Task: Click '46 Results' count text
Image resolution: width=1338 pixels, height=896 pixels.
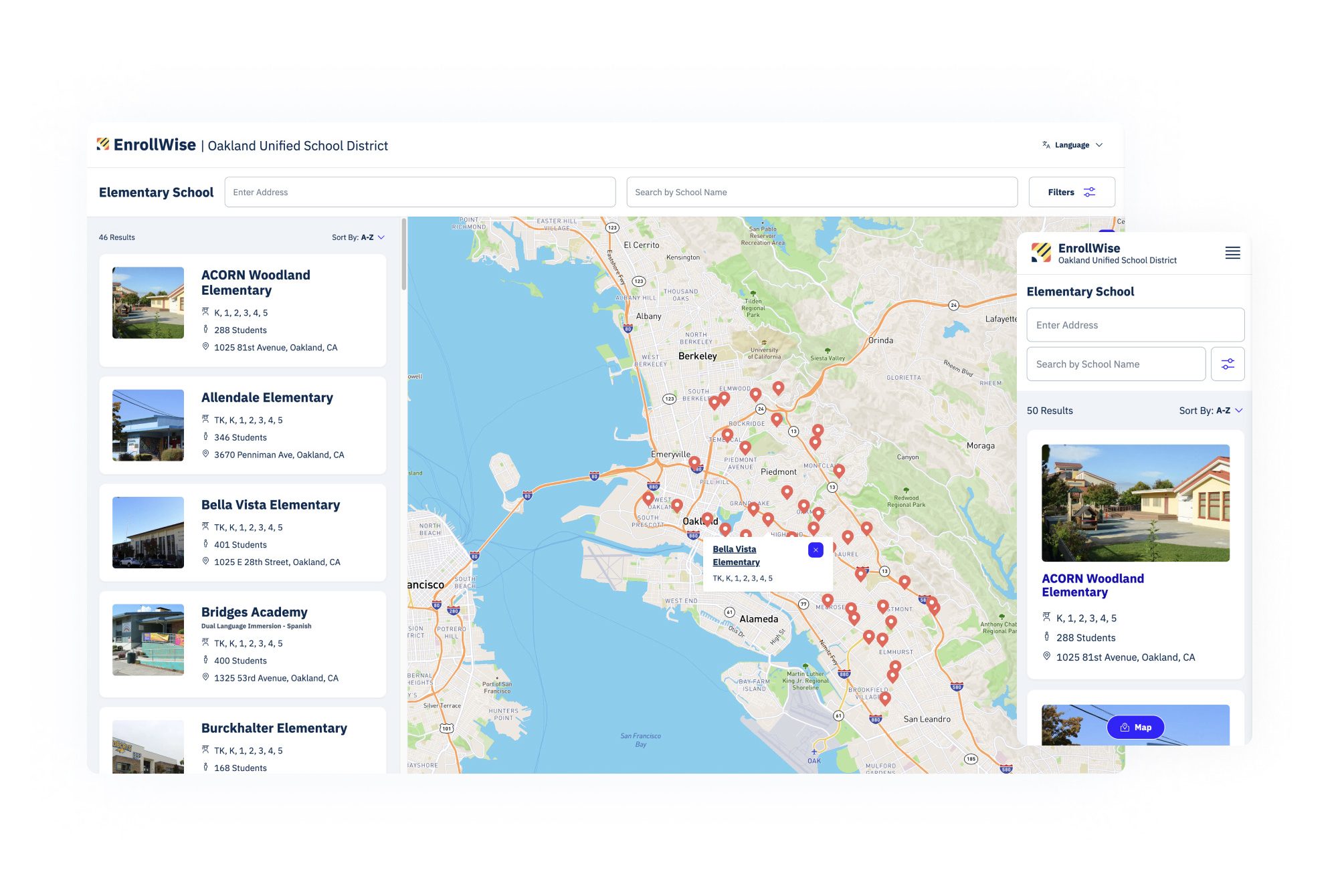Action: pos(116,237)
